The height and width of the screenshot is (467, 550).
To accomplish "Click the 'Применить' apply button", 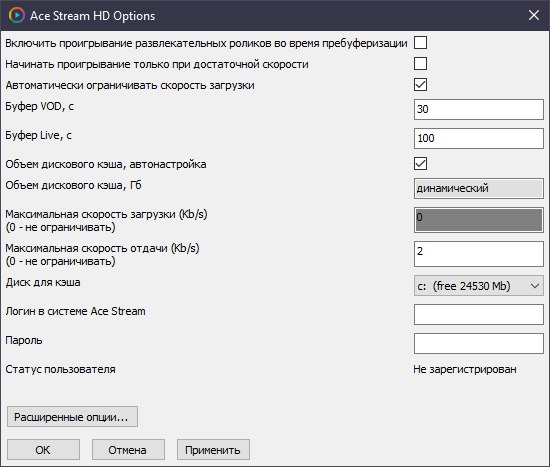I will 213,449.
